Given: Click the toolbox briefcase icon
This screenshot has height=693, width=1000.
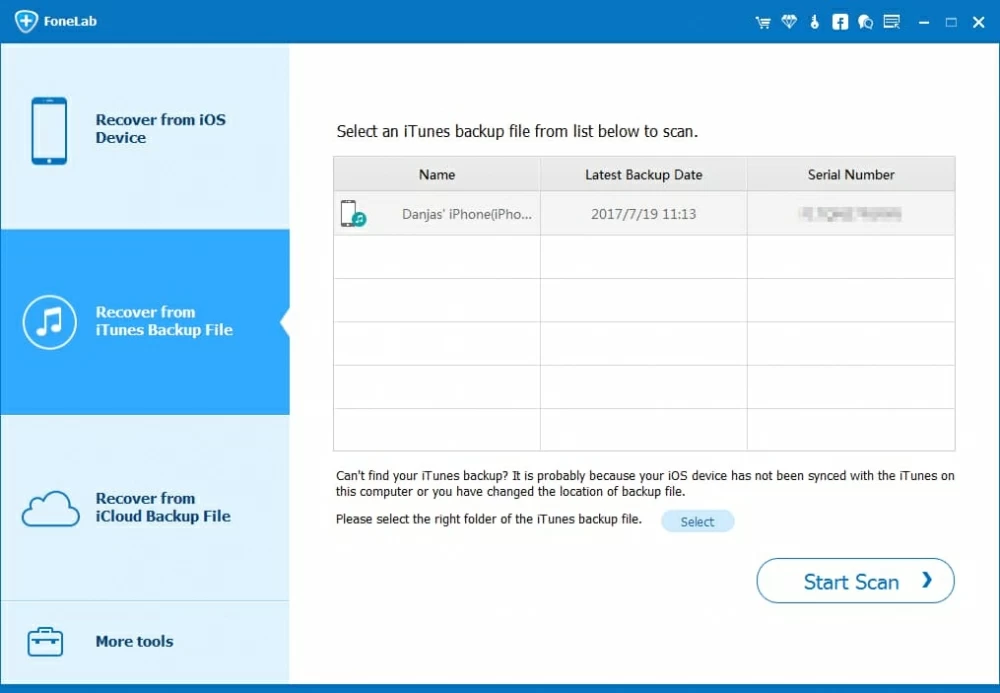Looking at the screenshot, I should (x=45, y=641).
